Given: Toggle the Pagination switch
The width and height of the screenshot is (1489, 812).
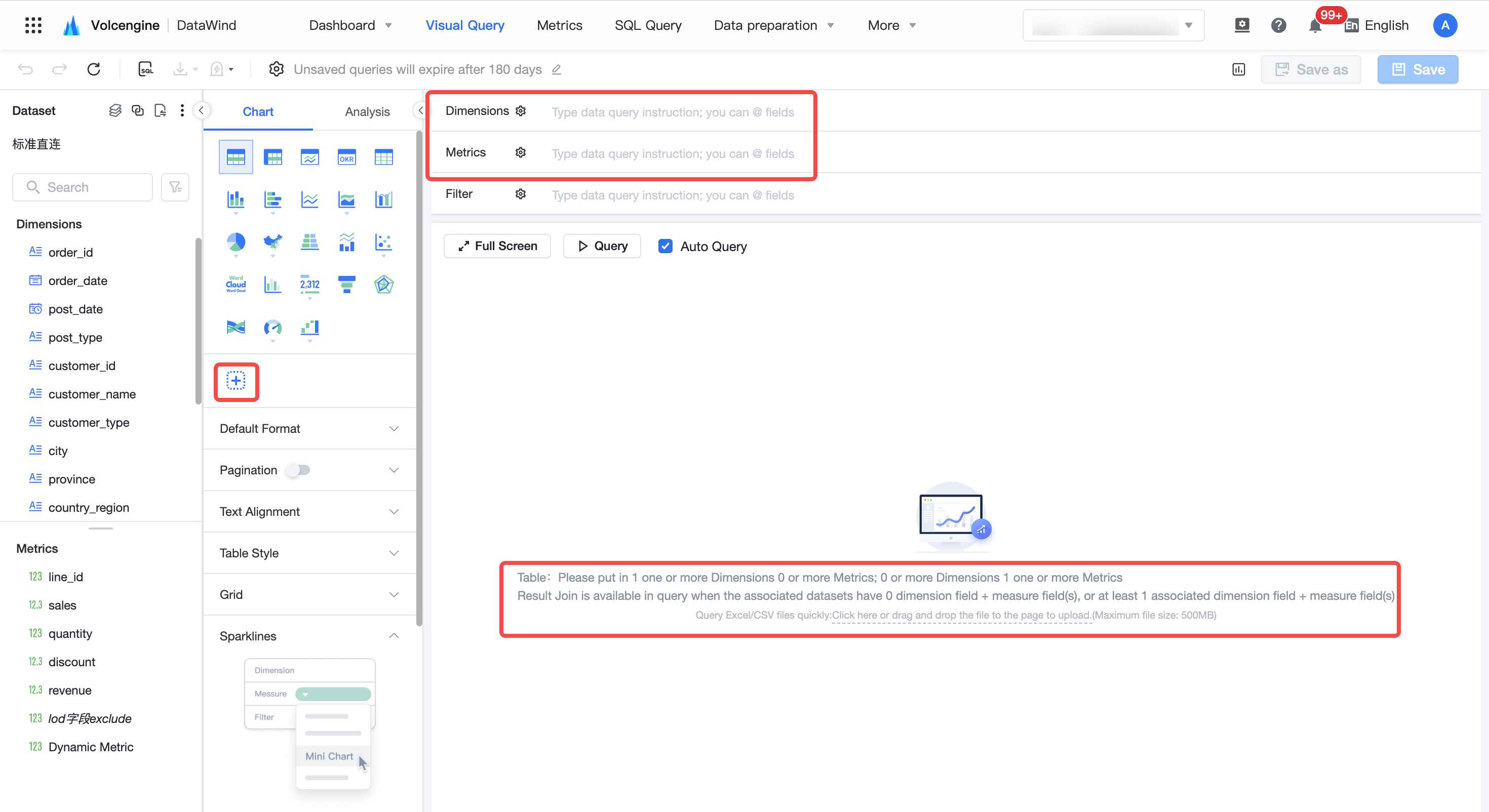Looking at the screenshot, I should (298, 470).
